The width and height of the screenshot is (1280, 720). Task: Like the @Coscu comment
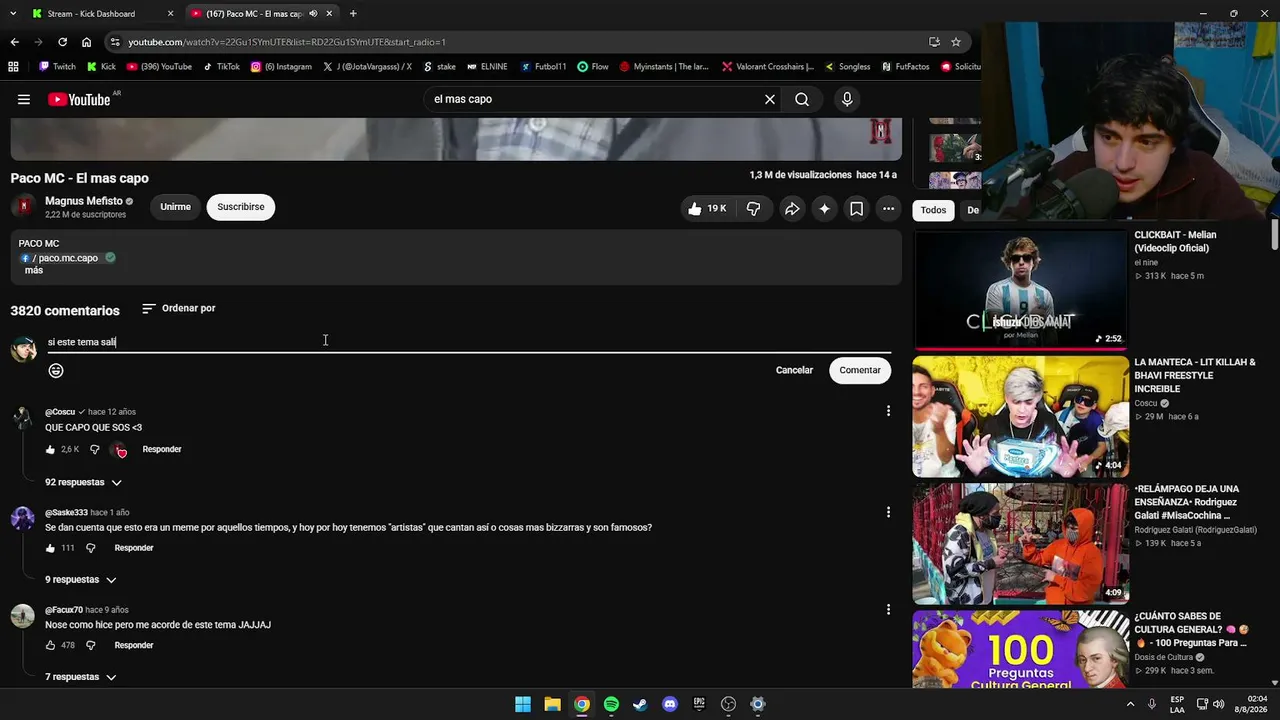coord(50,450)
